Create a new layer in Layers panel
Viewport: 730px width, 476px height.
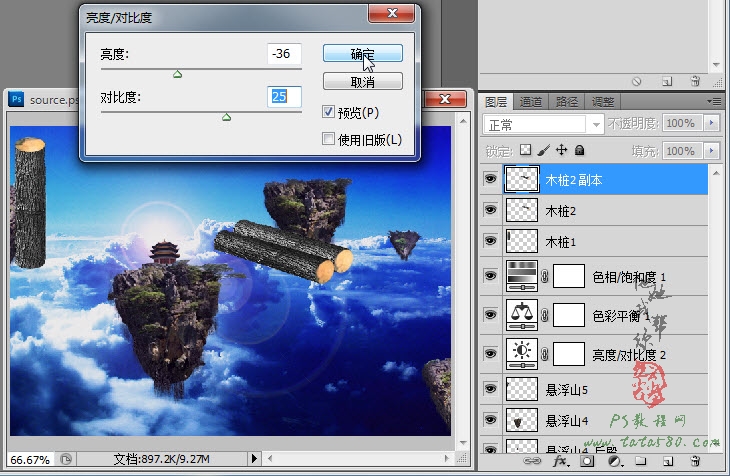point(668,461)
